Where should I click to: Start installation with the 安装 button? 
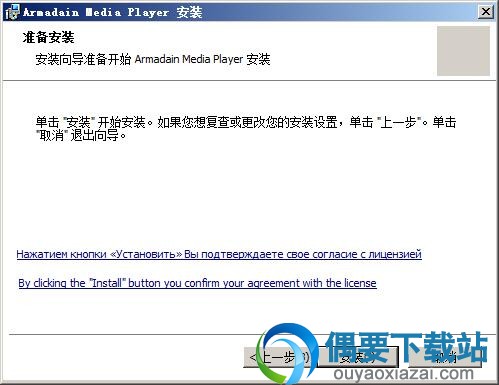pyautogui.click(x=357, y=358)
